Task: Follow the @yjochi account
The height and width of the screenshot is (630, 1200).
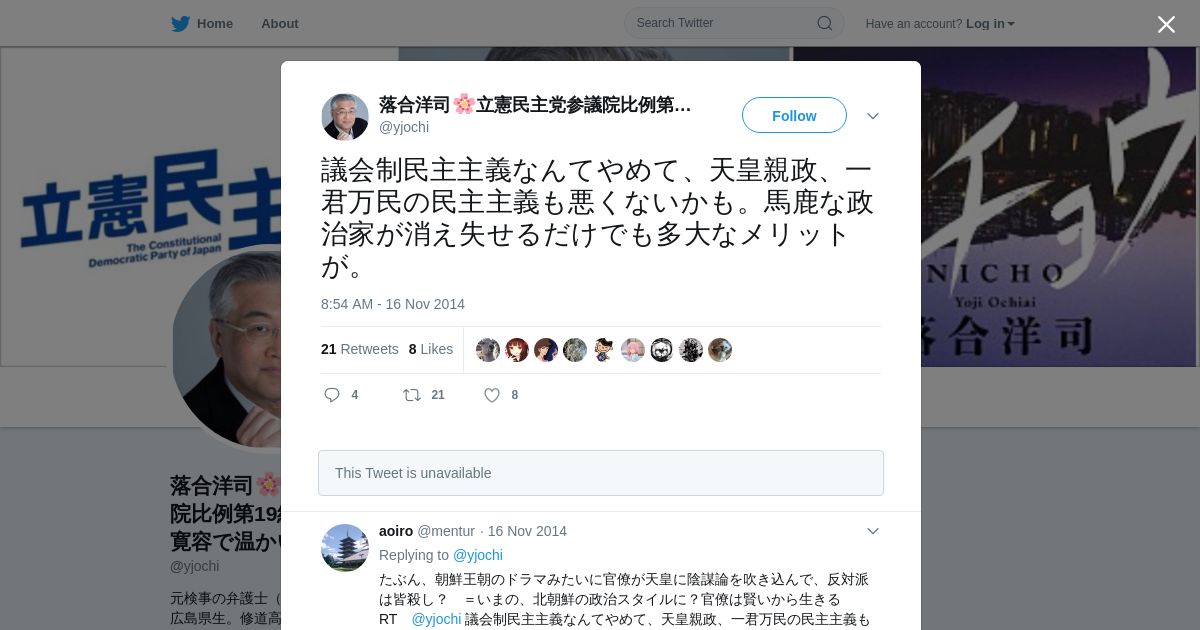Action: (x=794, y=116)
